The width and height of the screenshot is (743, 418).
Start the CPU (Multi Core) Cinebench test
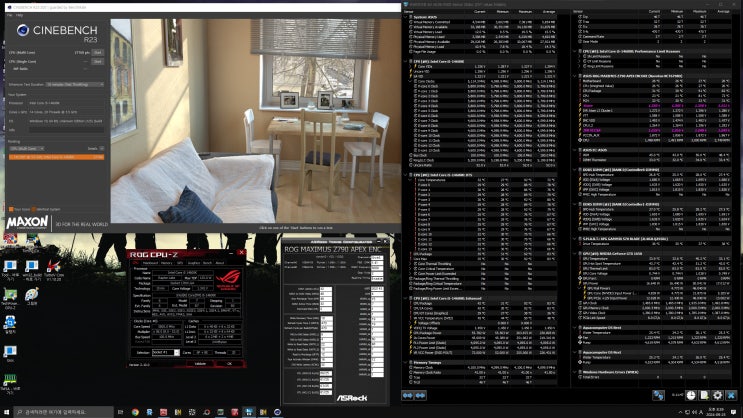click(x=98, y=53)
